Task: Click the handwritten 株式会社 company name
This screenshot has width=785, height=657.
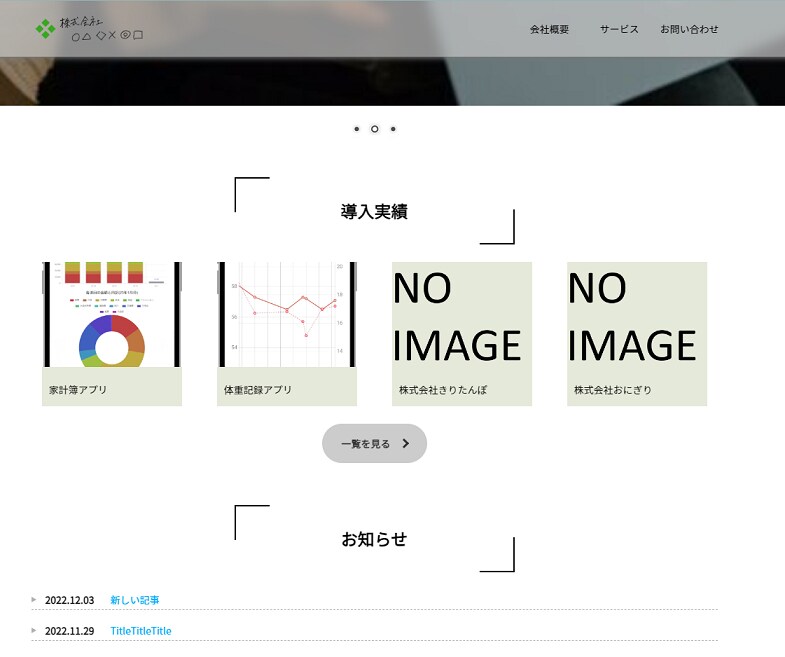Action: (x=102, y=29)
